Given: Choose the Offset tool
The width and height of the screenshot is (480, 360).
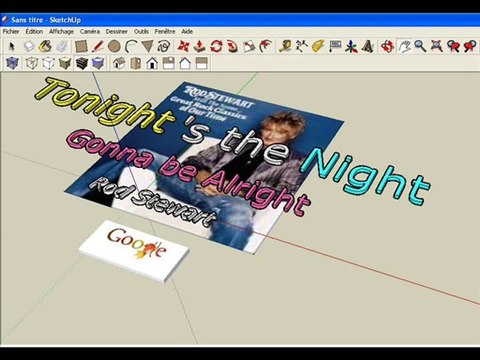Looking at the screenshot, I should [266, 46].
